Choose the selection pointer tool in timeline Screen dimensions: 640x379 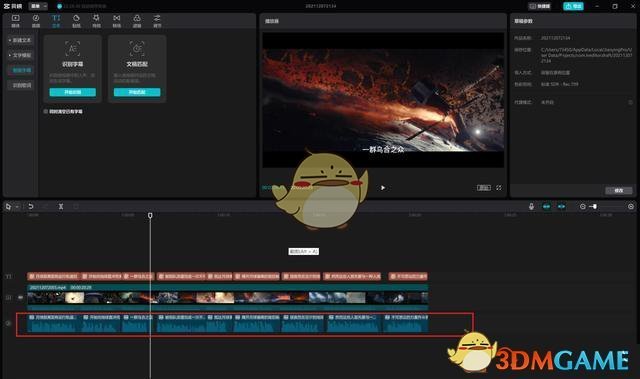[x=8, y=207]
